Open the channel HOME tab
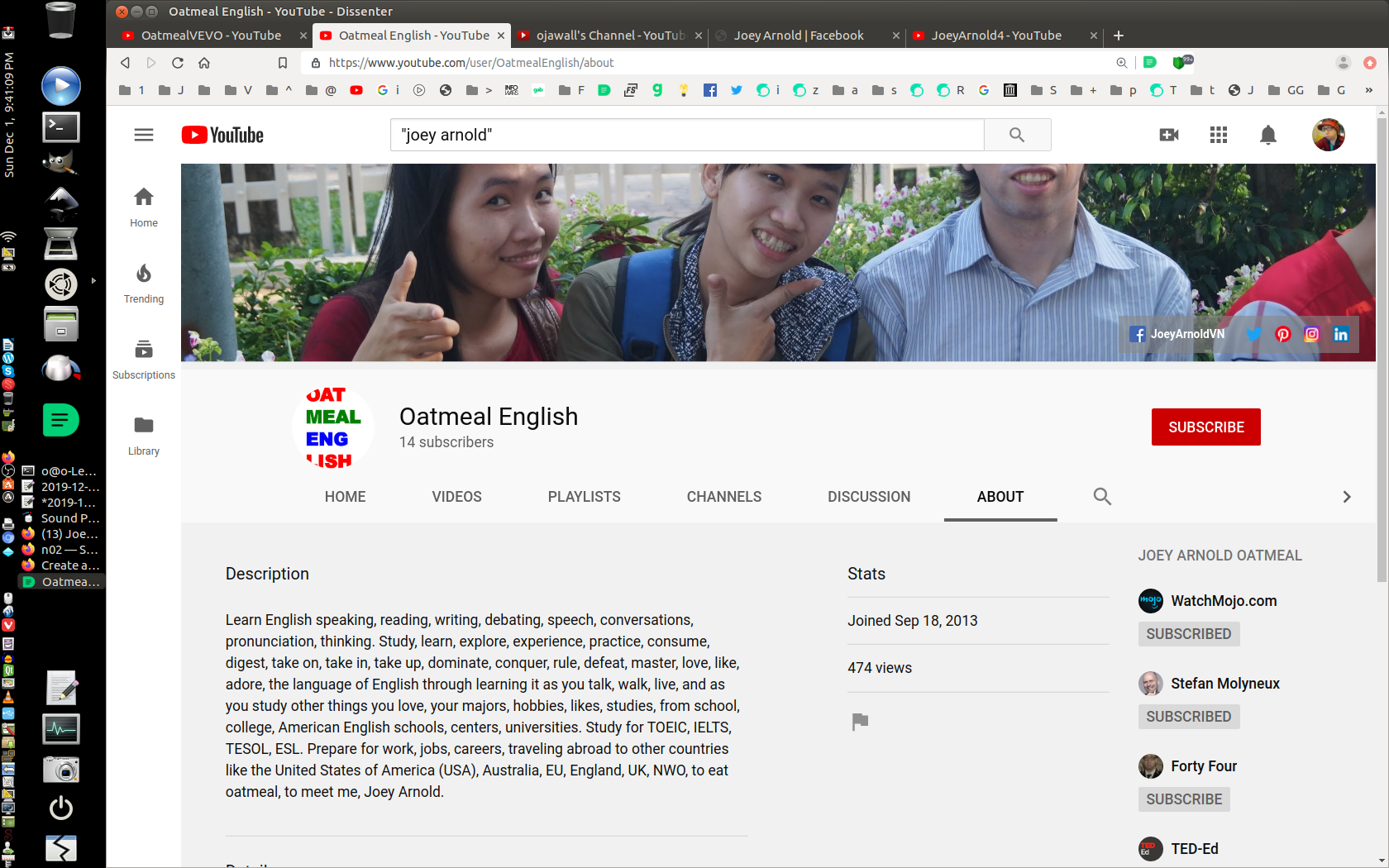Viewport: 1389px width, 868px height. (345, 497)
